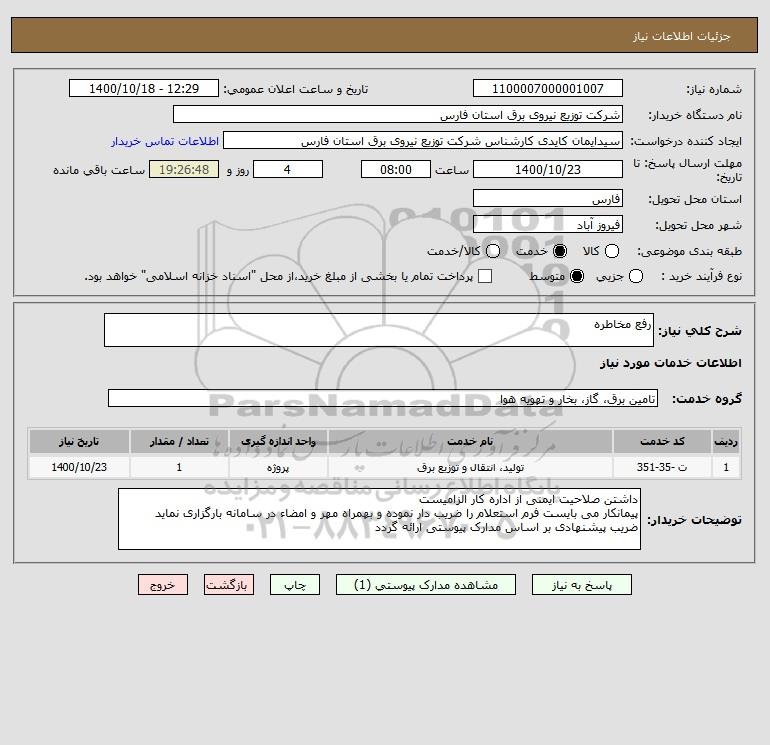Image resolution: width=770 pixels, height=745 pixels.
Task: Select the خدمت radio button
Action: 560,251
